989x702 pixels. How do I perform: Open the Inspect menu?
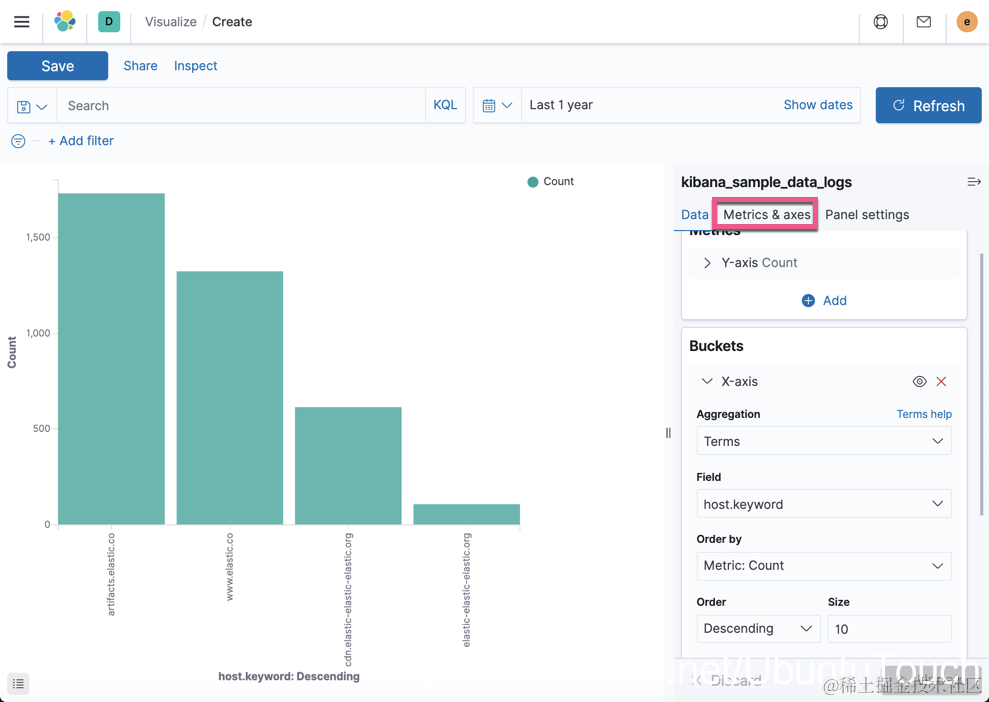pos(196,66)
